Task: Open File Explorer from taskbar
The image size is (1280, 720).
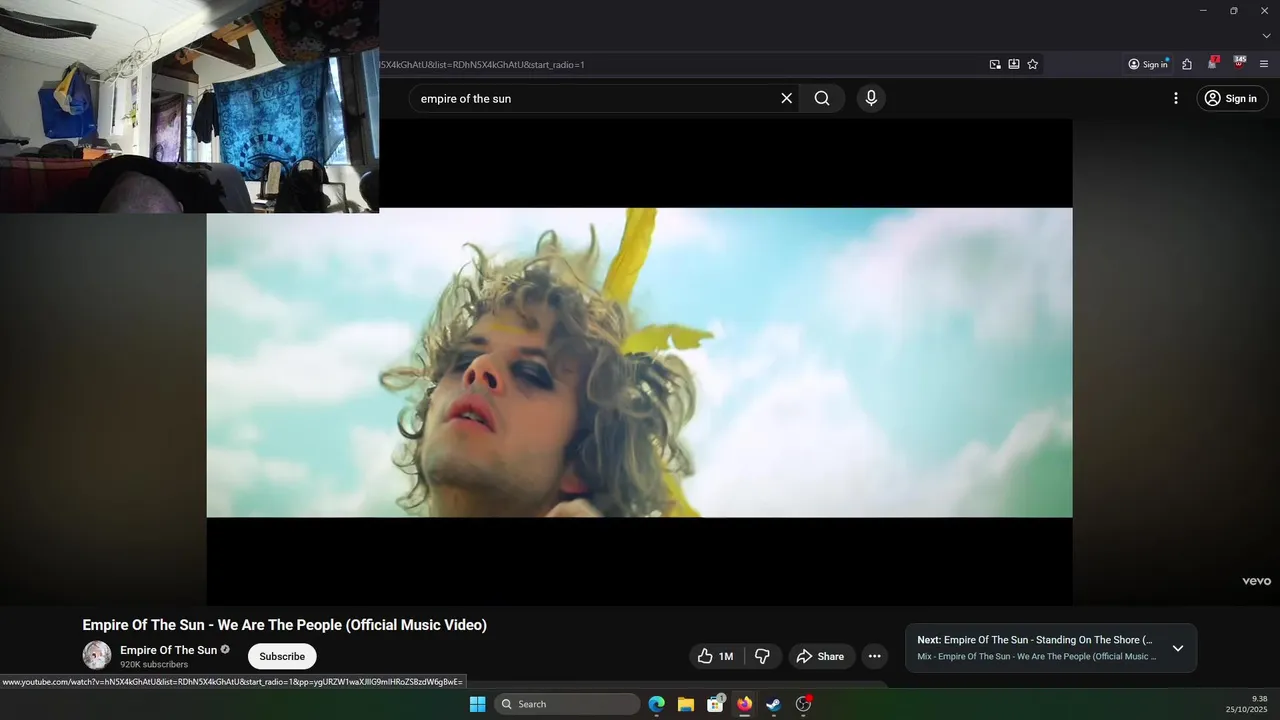Action: point(686,704)
